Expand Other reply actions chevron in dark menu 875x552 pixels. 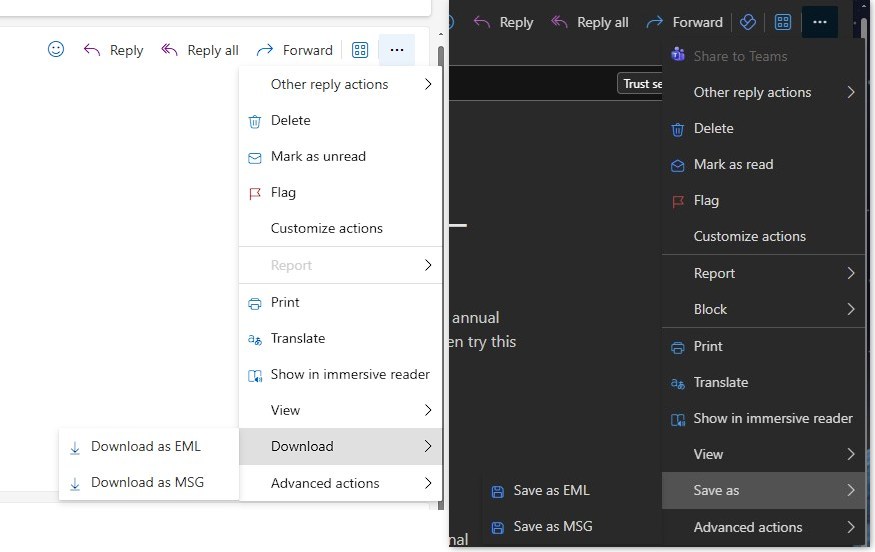(x=850, y=92)
